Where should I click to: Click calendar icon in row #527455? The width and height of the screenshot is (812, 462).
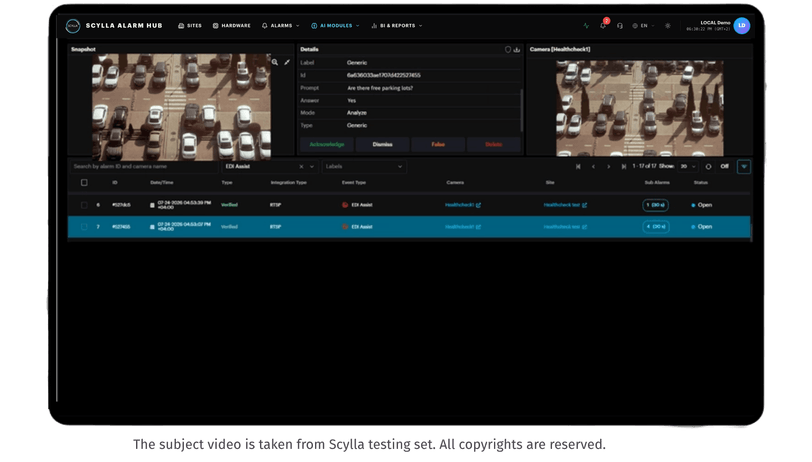152,227
